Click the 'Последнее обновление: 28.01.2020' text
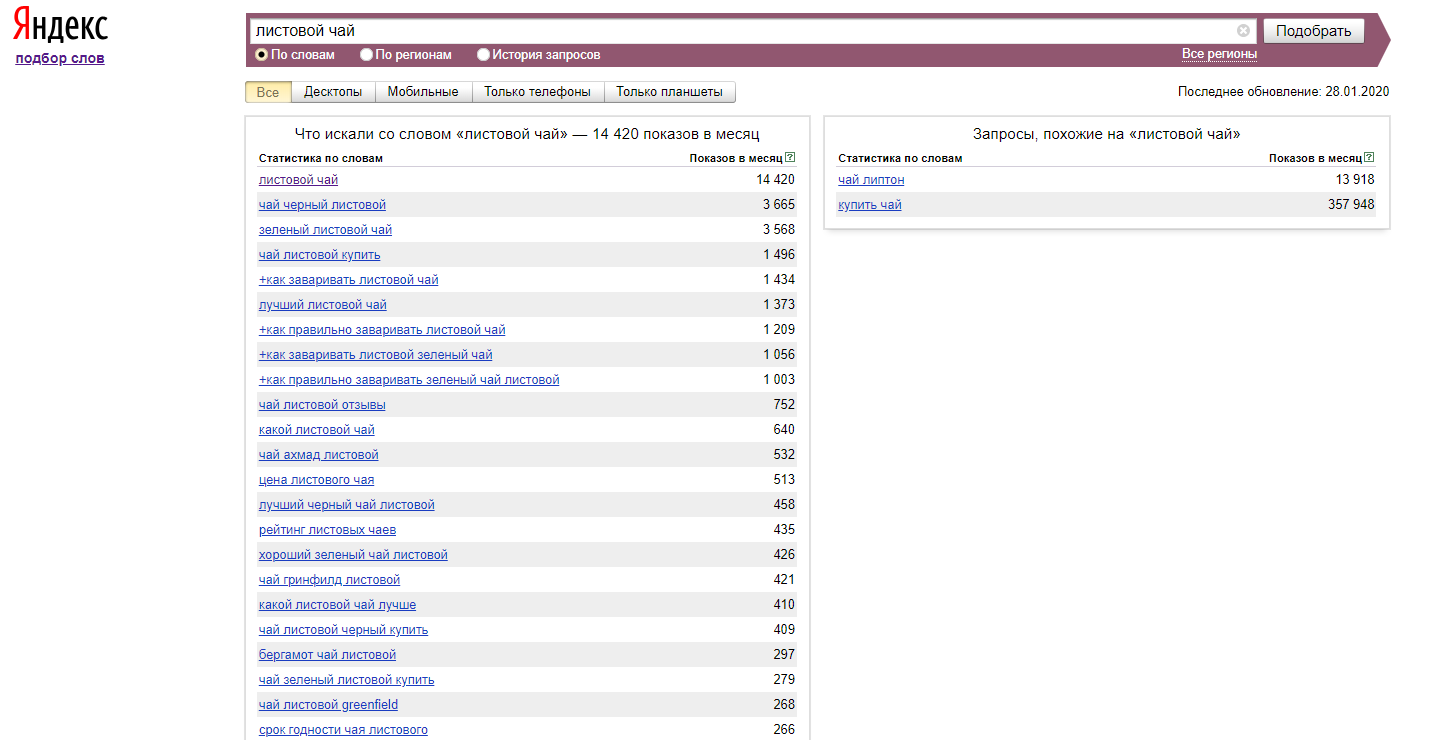This screenshot has height=740, width=1439. click(x=1283, y=92)
